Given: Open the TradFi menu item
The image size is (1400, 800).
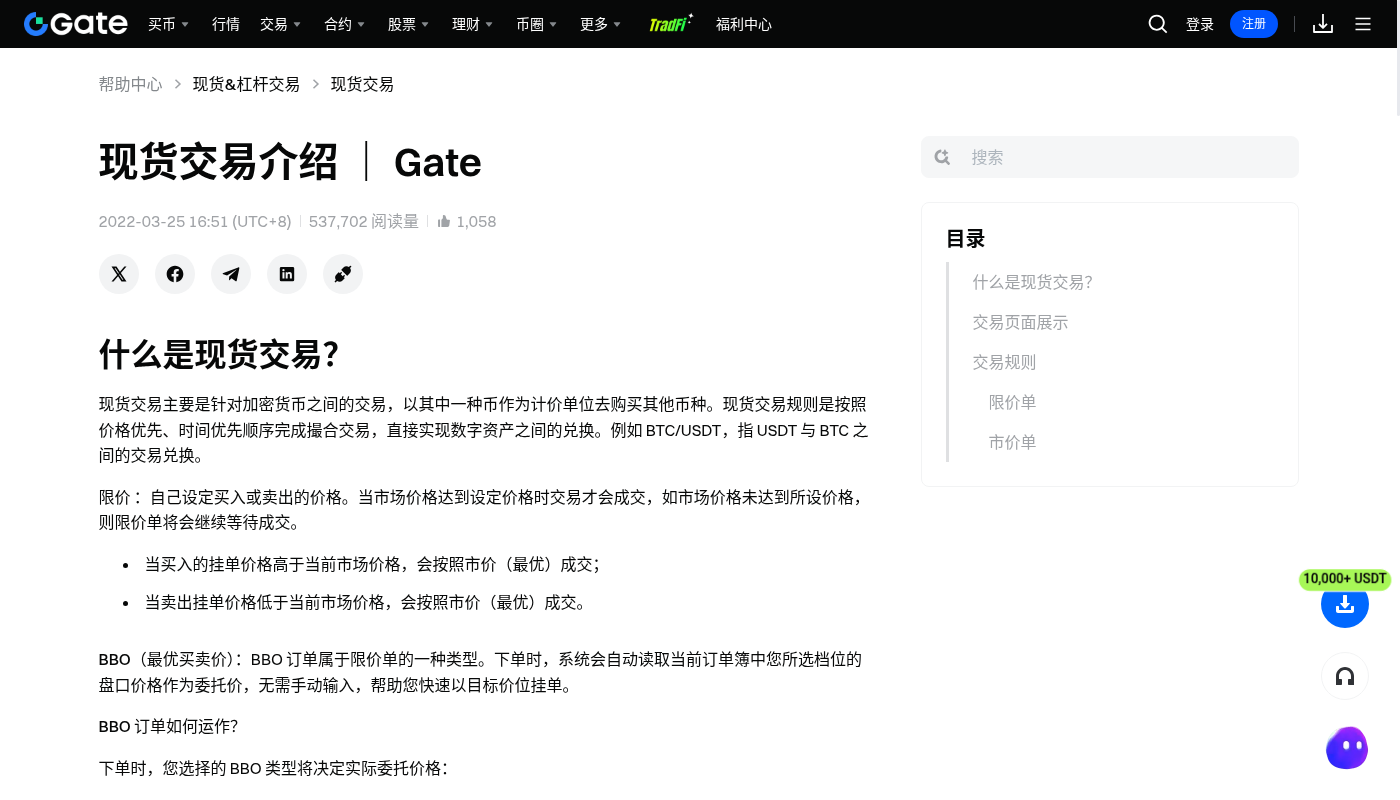Looking at the screenshot, I should point(671,23).
